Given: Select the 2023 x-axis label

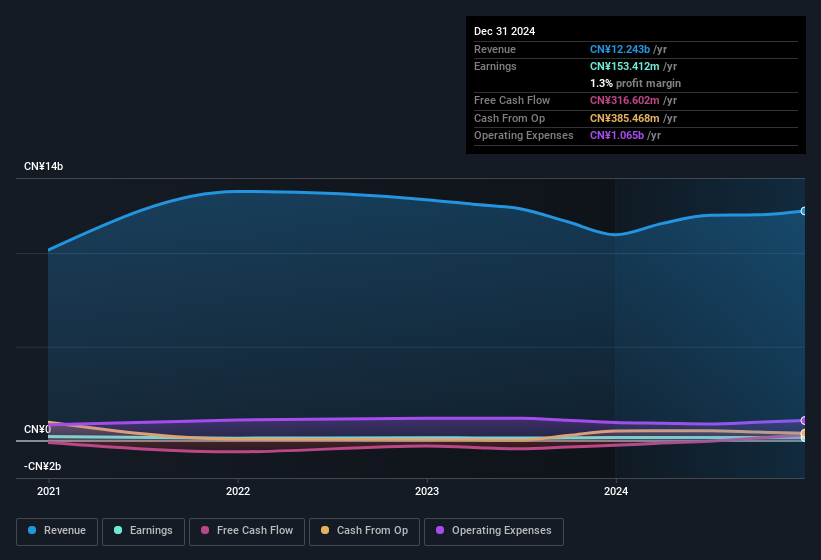Looking at the screenshot, I should pyautogui.click(x=427, y=491).
